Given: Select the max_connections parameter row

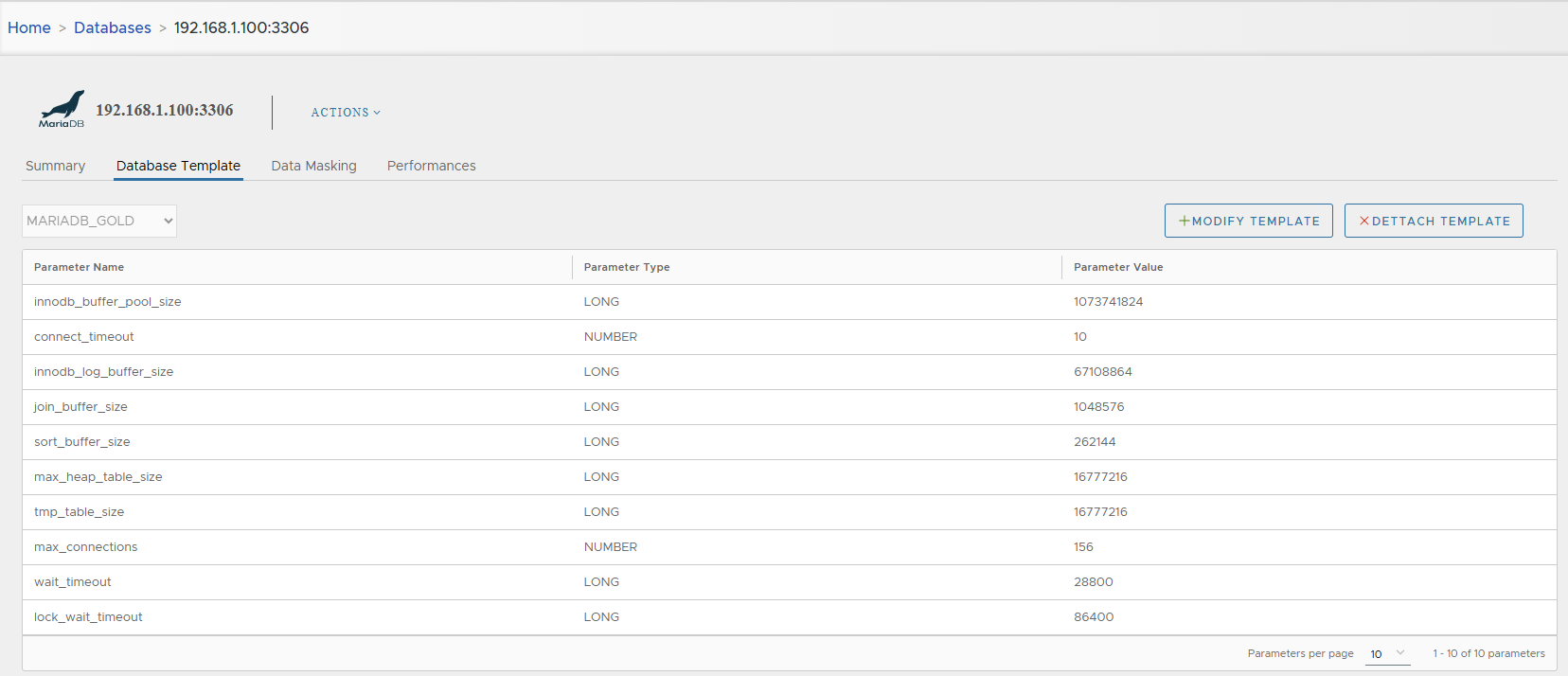Looking at the screenshot, I should pos(86,547).
